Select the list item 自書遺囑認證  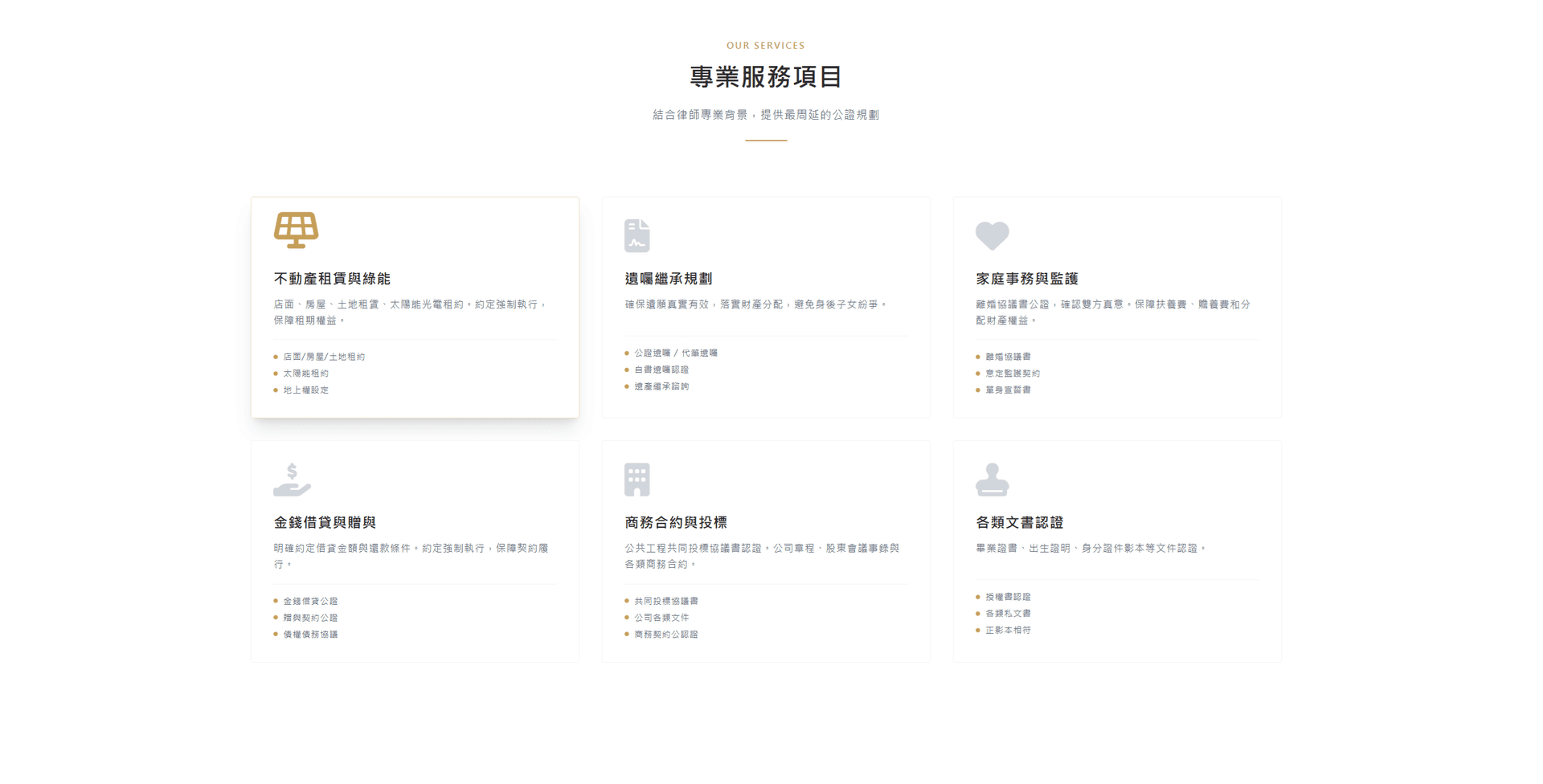pyautogui.click(x=661, y=370)
